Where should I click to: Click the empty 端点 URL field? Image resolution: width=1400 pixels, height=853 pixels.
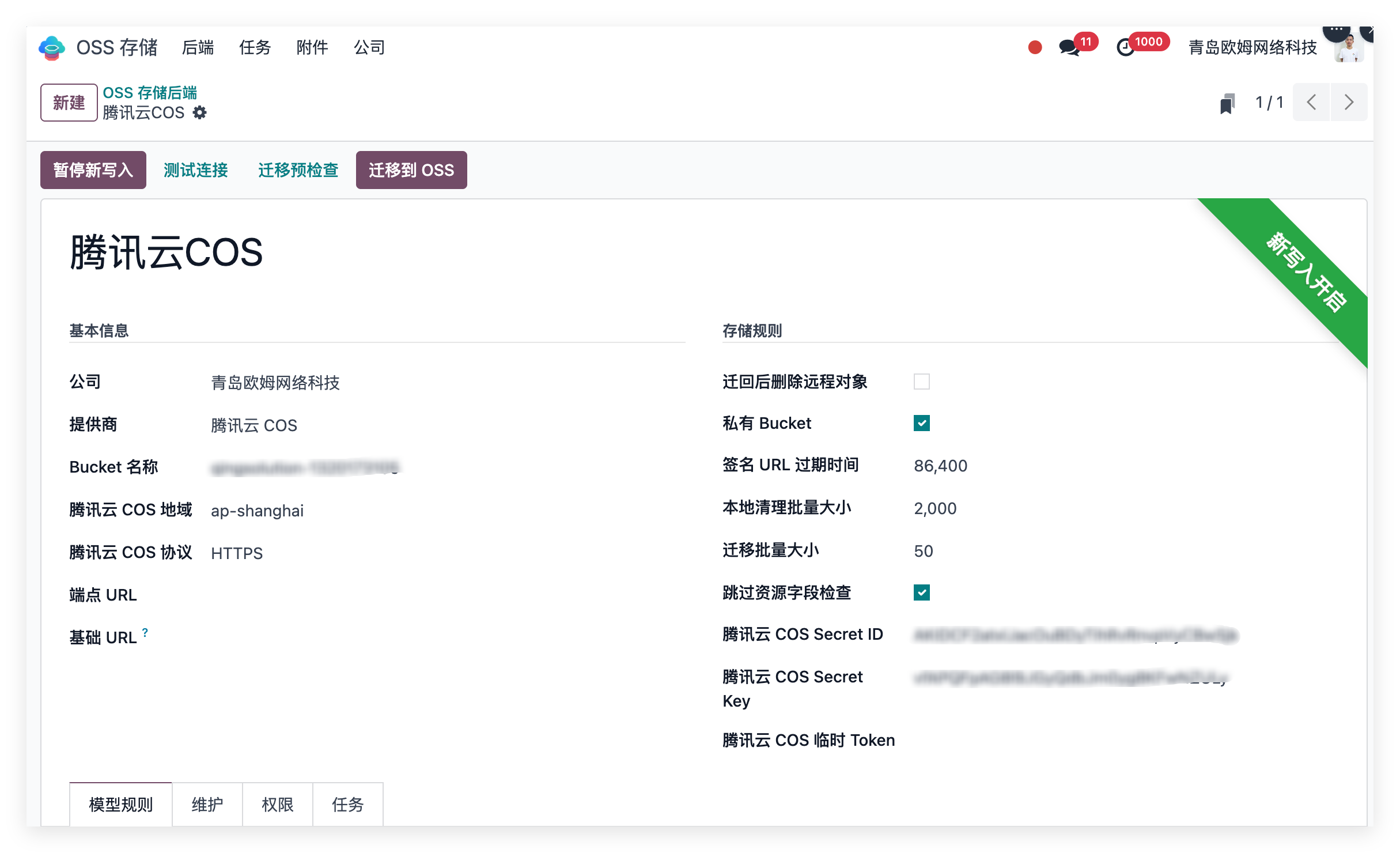[447, 595]
